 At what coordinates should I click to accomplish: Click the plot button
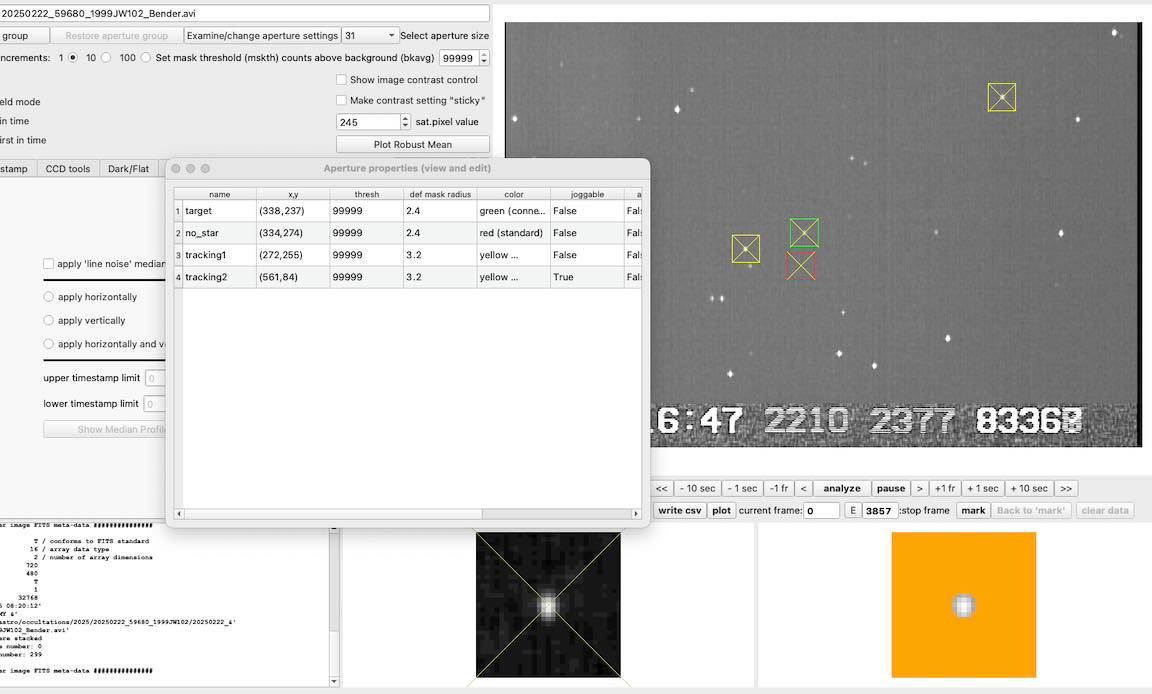coord(721,510)
